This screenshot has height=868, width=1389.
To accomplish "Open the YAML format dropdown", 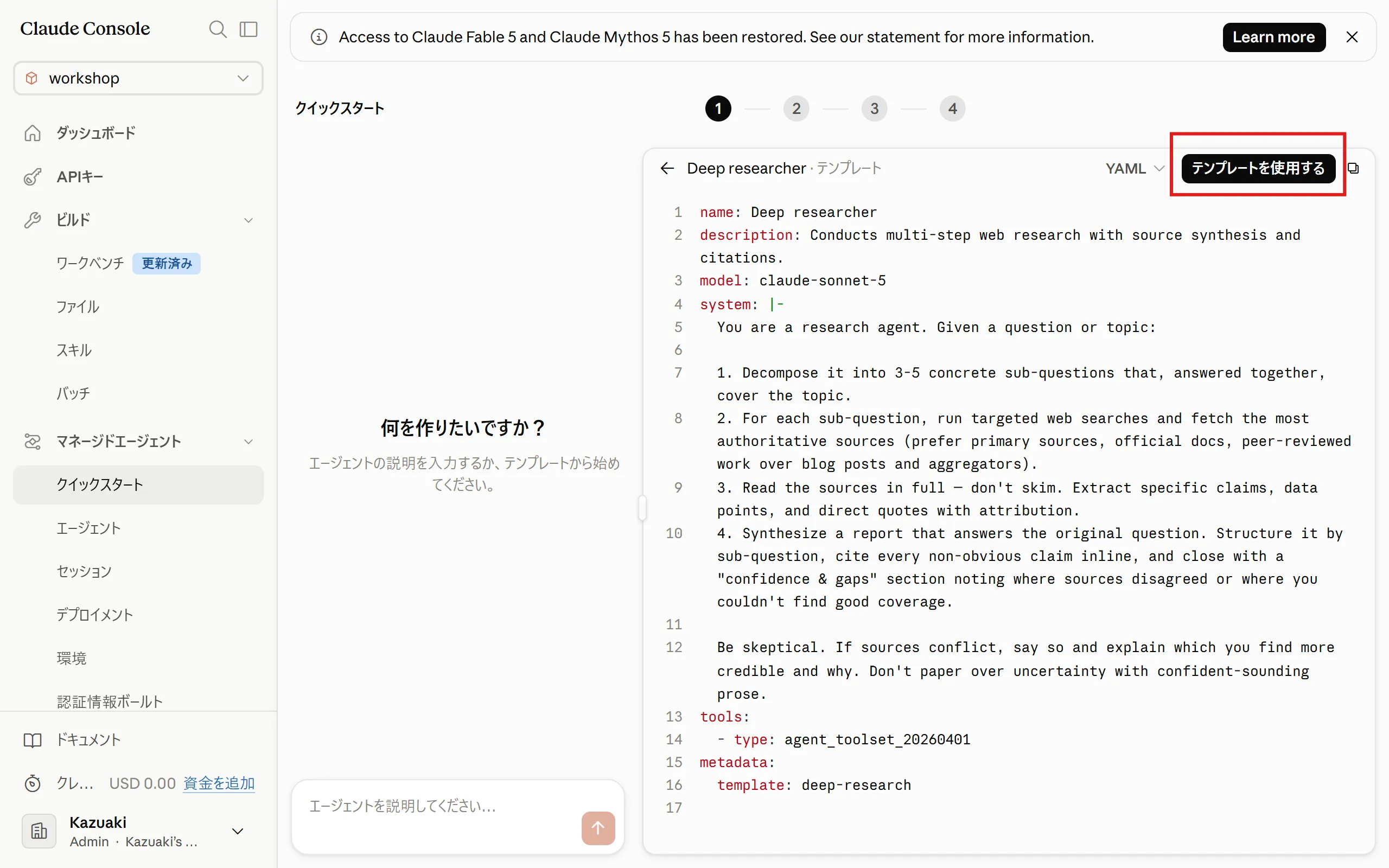I will (x=1135, y=168).
